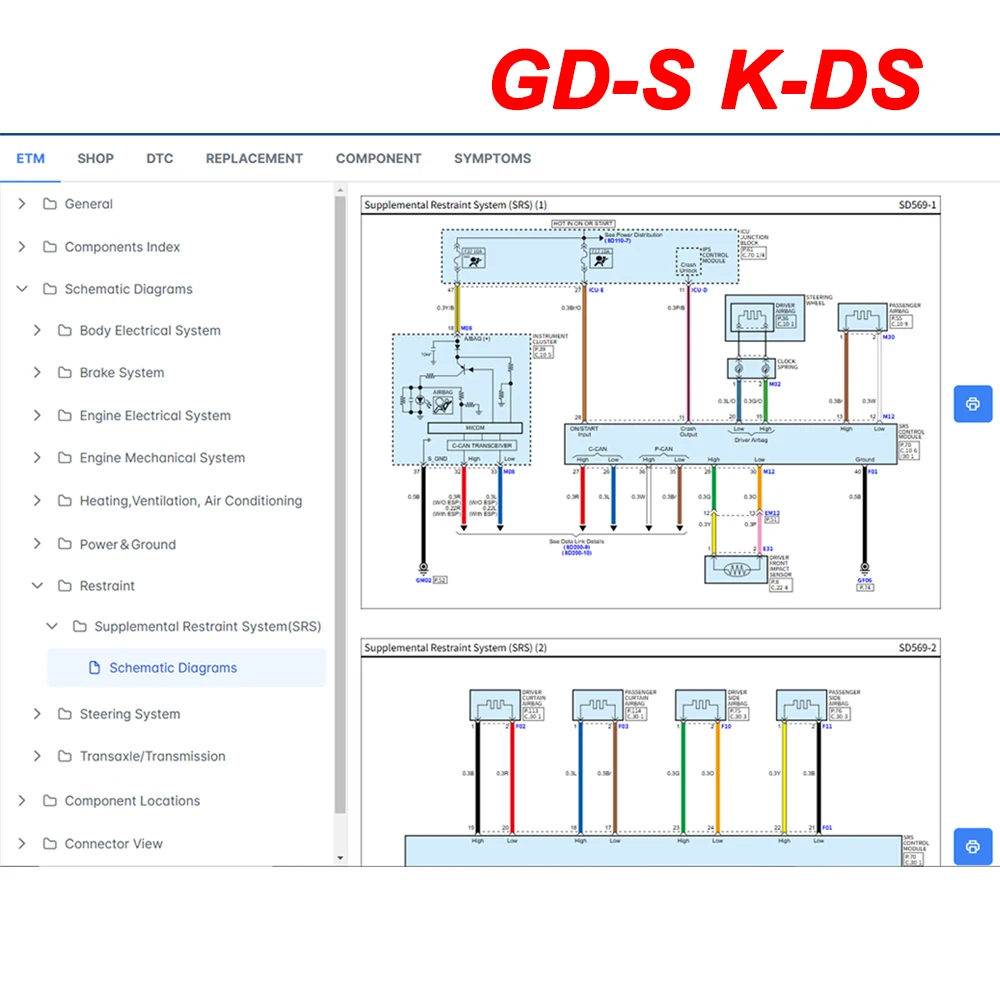The width and height of the screenshot is (1000, 1000).
Task: Expand the Component Locations chevron
Action: click(22, 800)
